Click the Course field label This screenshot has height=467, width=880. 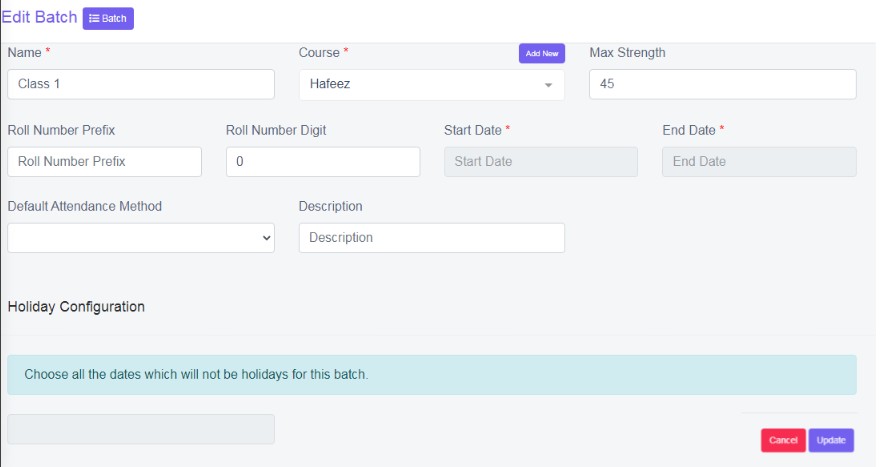pos(319,53)
